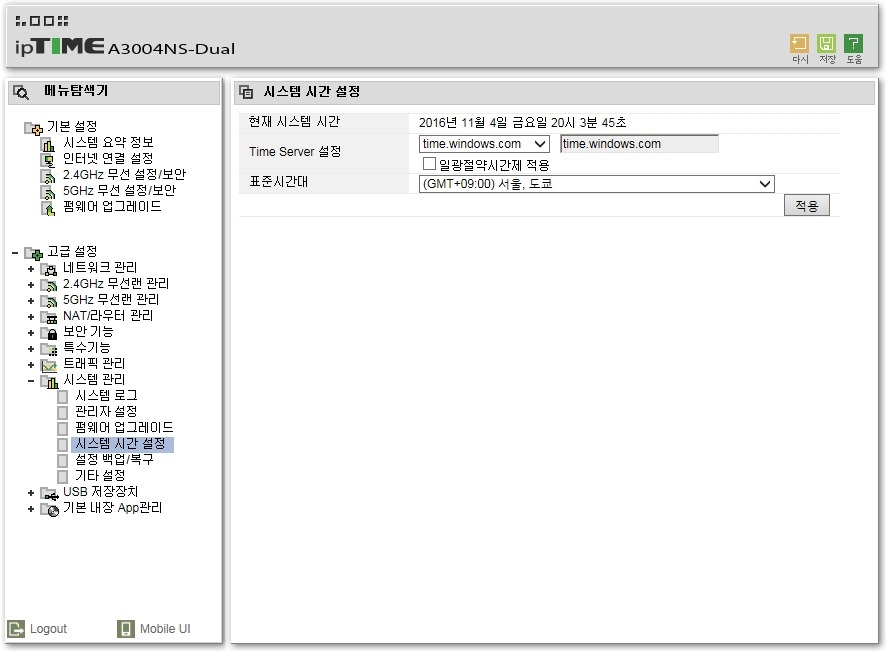Open 관리자 설정 menu item
The height and width of the screenshot is (653, 889).
click(107, 412)
